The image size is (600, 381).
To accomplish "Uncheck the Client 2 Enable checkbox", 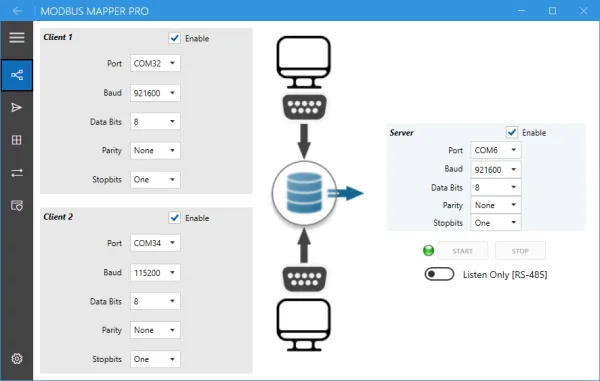I will 174,218.
